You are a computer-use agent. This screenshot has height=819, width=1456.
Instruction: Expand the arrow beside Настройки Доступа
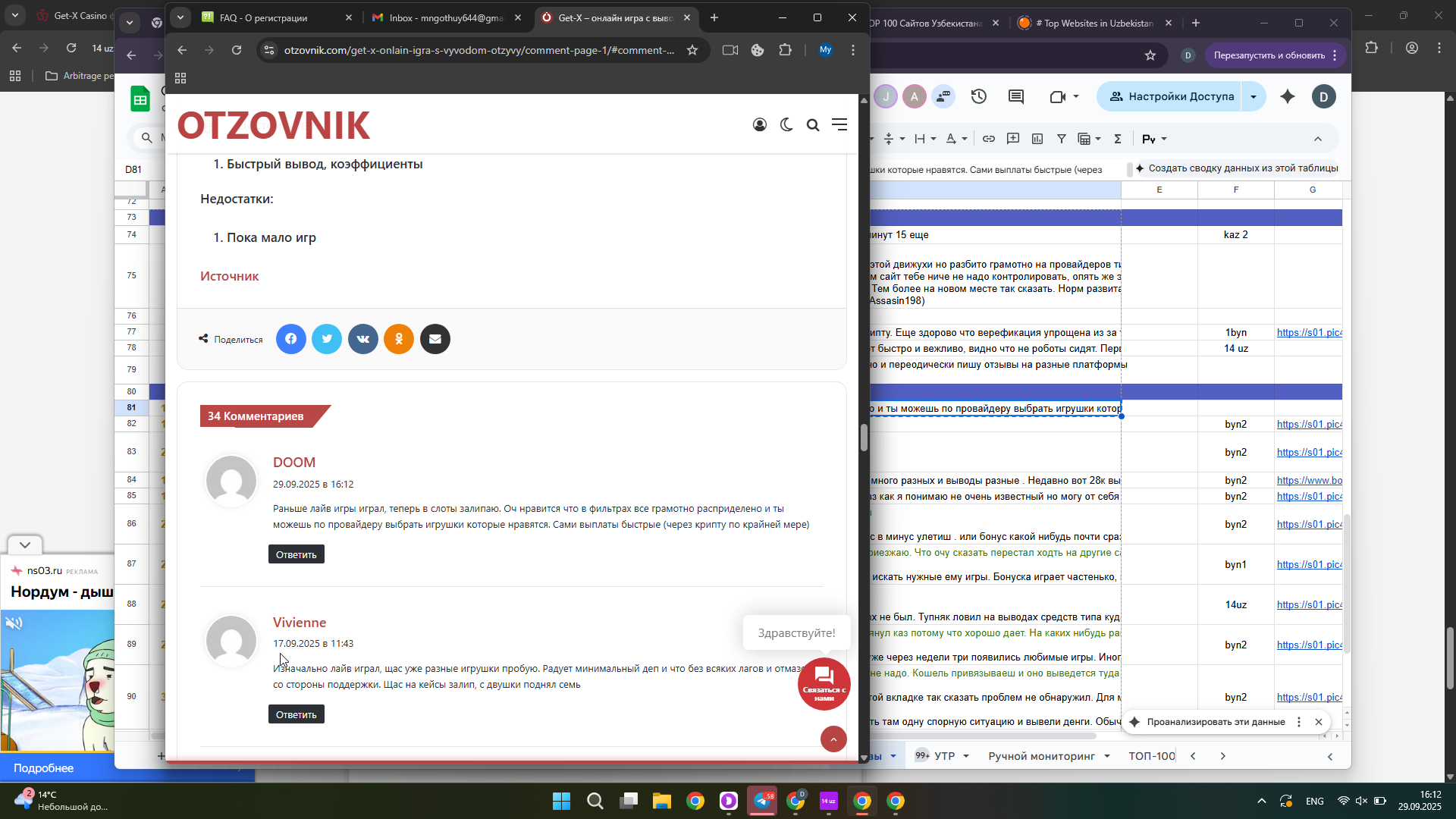coord(1254,96)
